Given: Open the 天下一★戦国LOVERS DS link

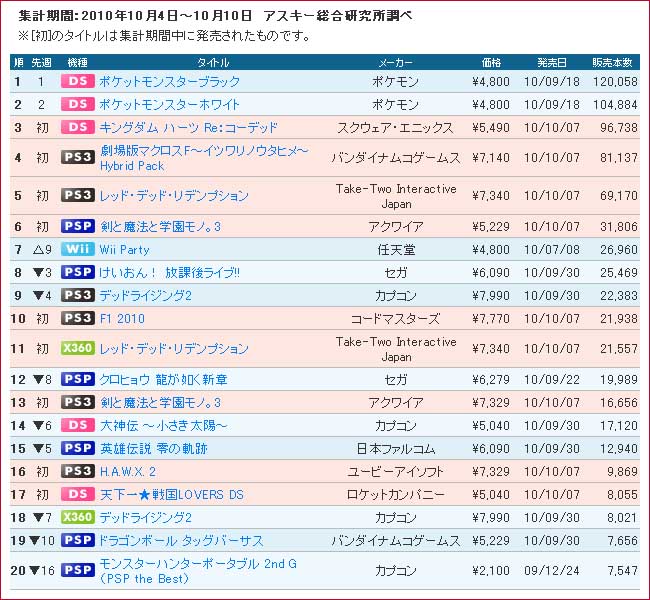Looking at the screenshot, I should coord(172,494).
